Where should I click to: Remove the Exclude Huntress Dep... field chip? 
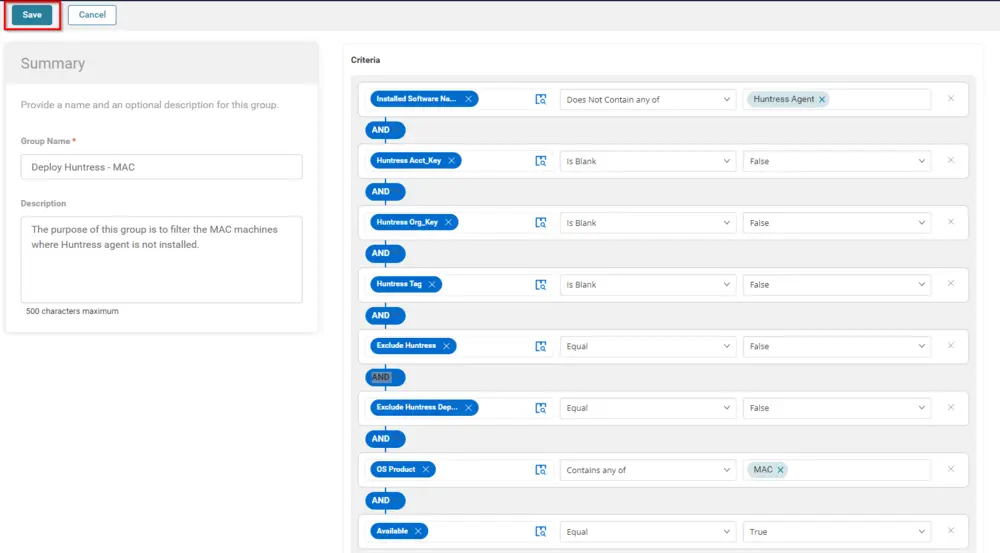coord(468,408)
